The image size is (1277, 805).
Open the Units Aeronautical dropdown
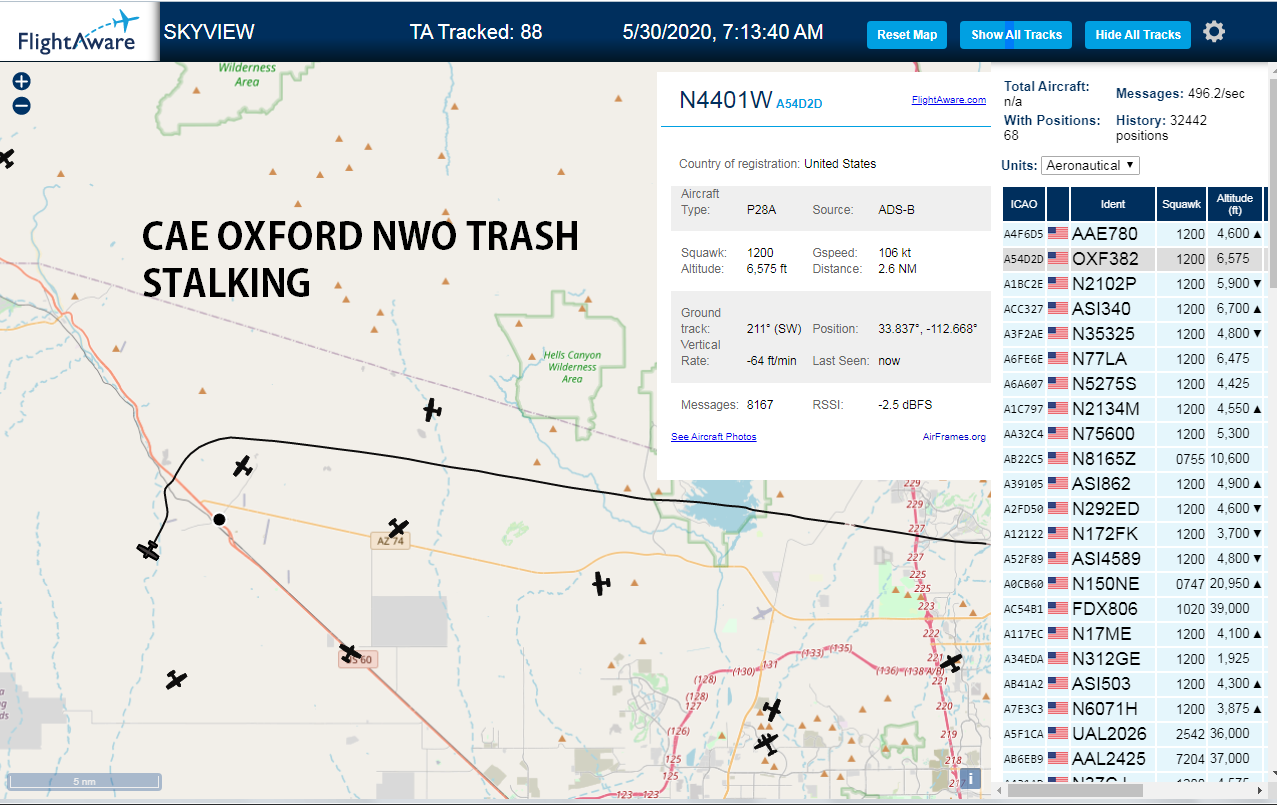coord(1090,165)
